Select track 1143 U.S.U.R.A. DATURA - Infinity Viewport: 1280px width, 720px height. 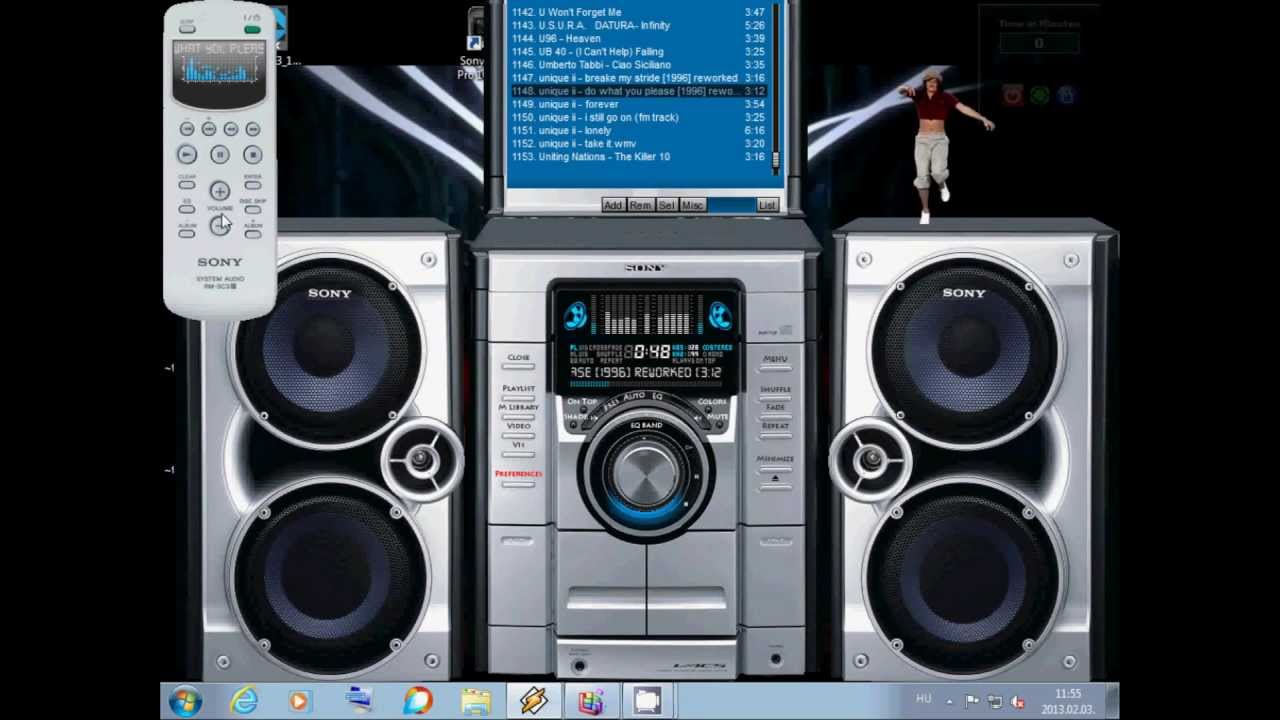click(x=638, y=25)
